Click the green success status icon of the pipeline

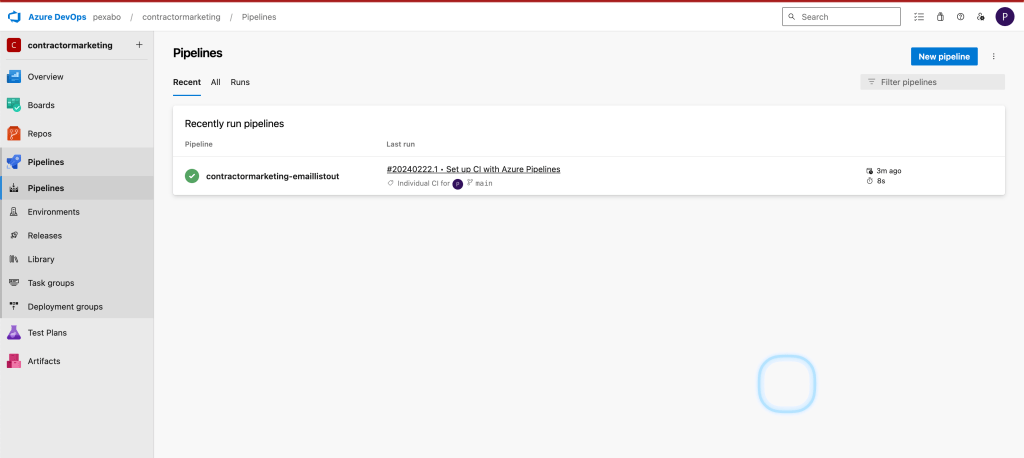(192, 176)
